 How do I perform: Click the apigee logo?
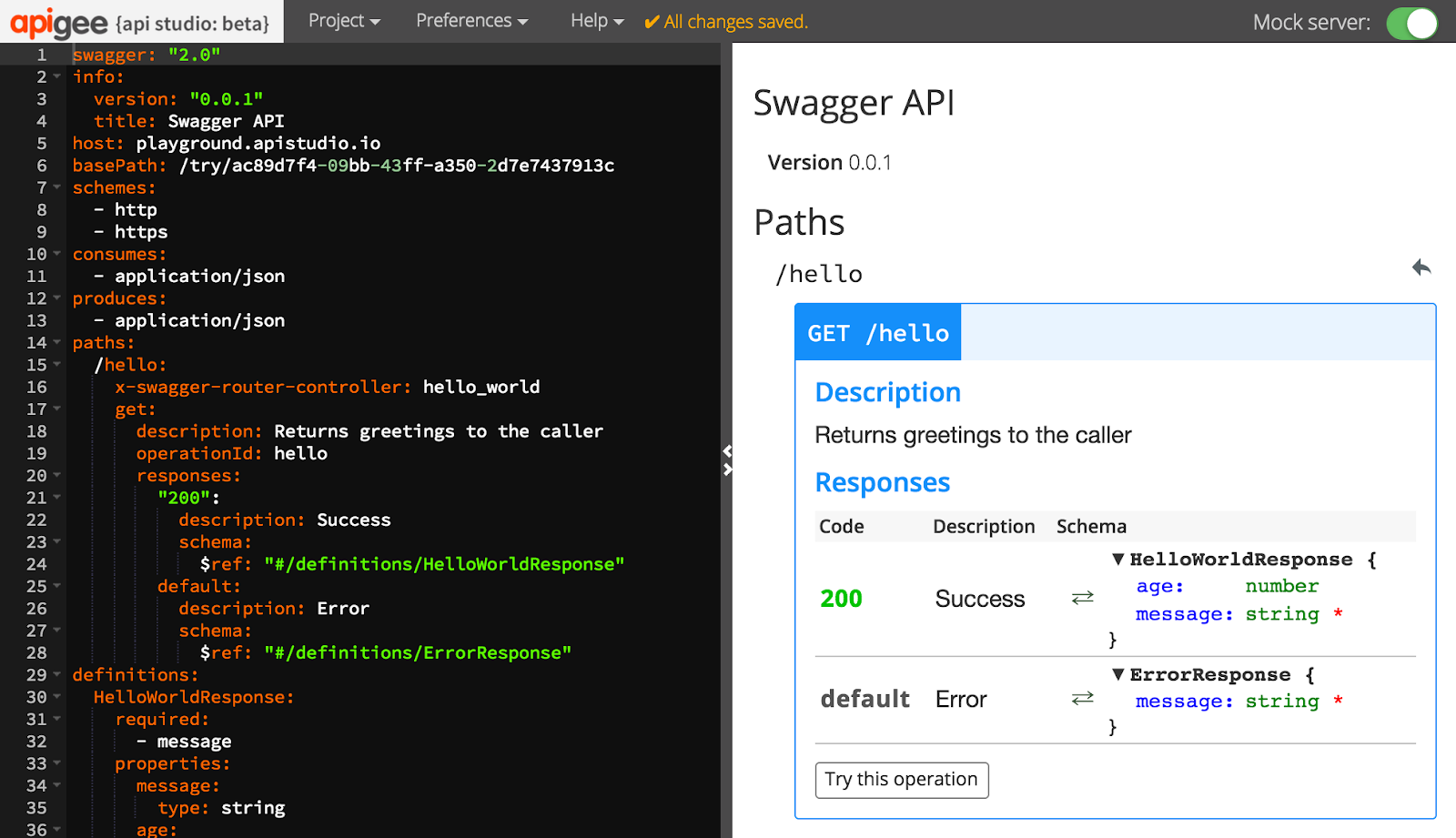pyautogui.click(x=59, y=23)
